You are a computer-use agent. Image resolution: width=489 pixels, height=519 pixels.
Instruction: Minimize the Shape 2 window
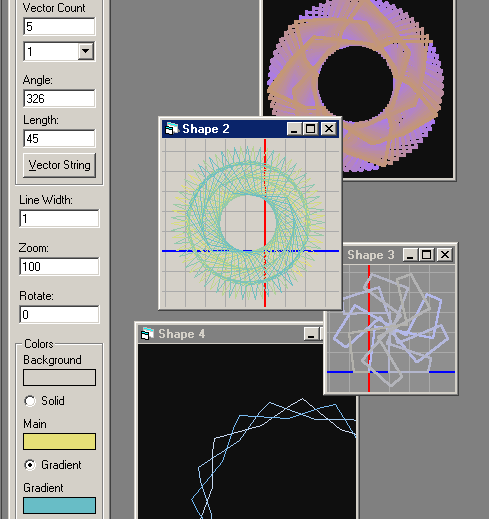[294, 129]
